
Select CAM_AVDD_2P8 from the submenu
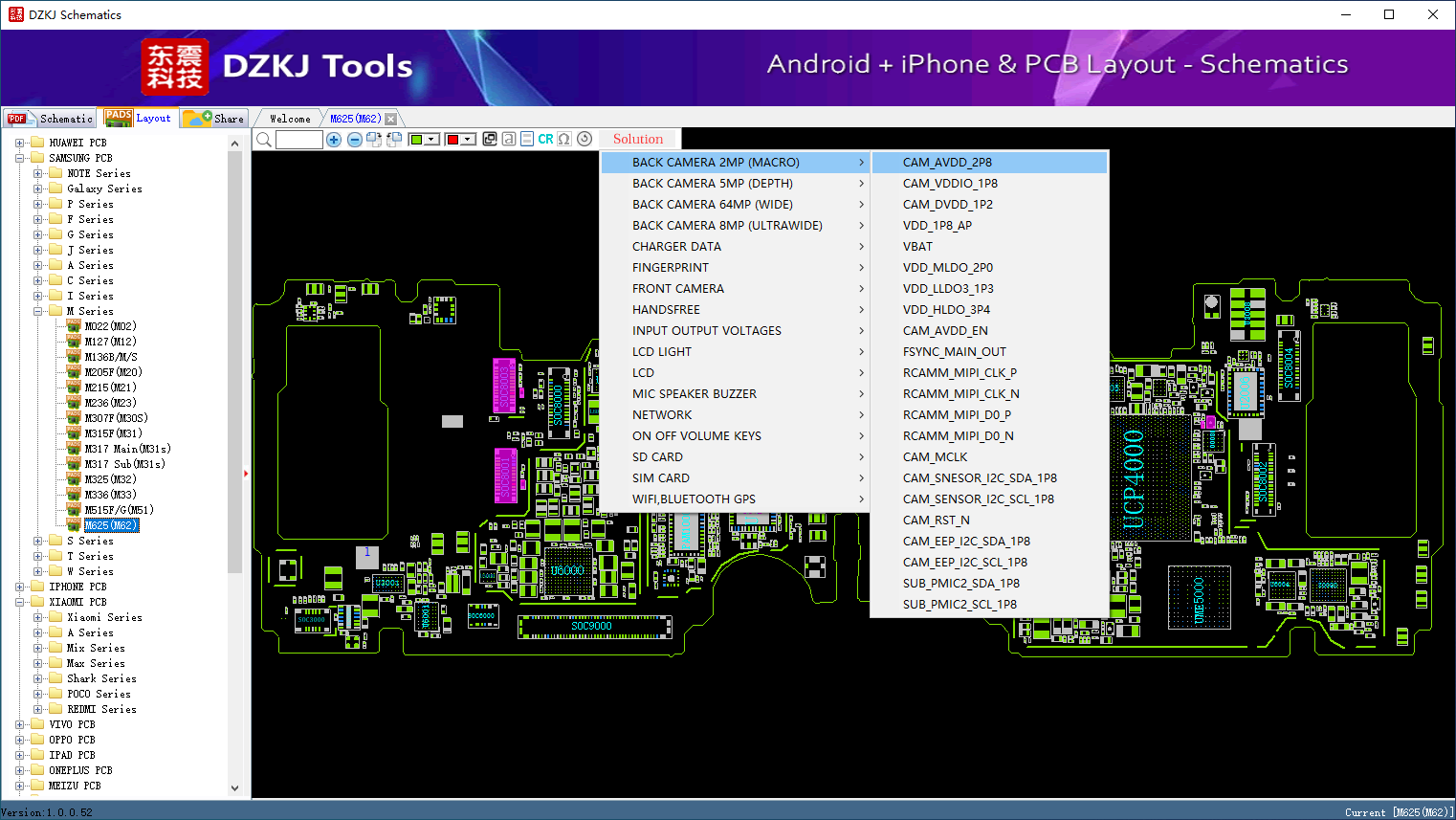989,163
